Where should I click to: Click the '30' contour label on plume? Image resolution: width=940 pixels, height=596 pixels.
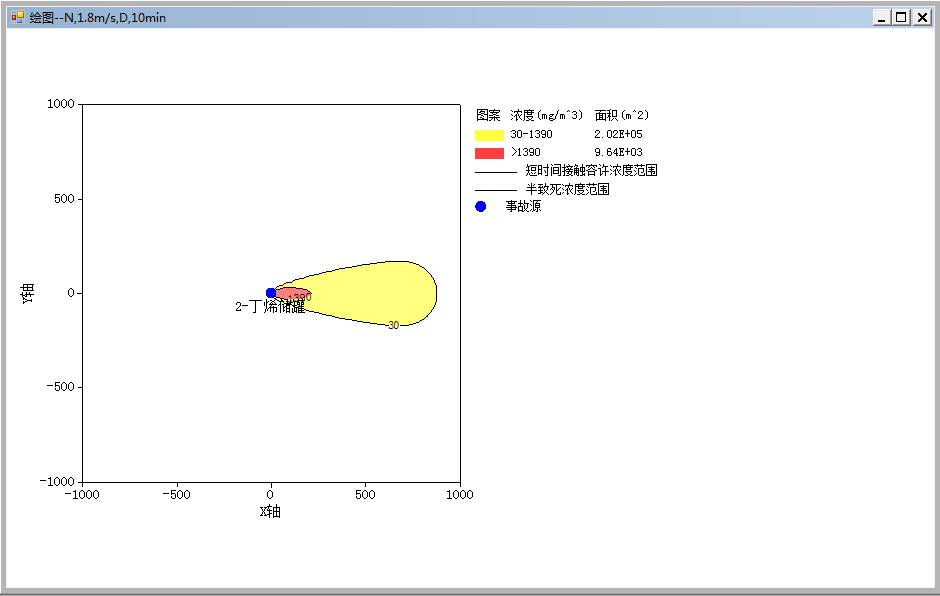coord(393,325)
